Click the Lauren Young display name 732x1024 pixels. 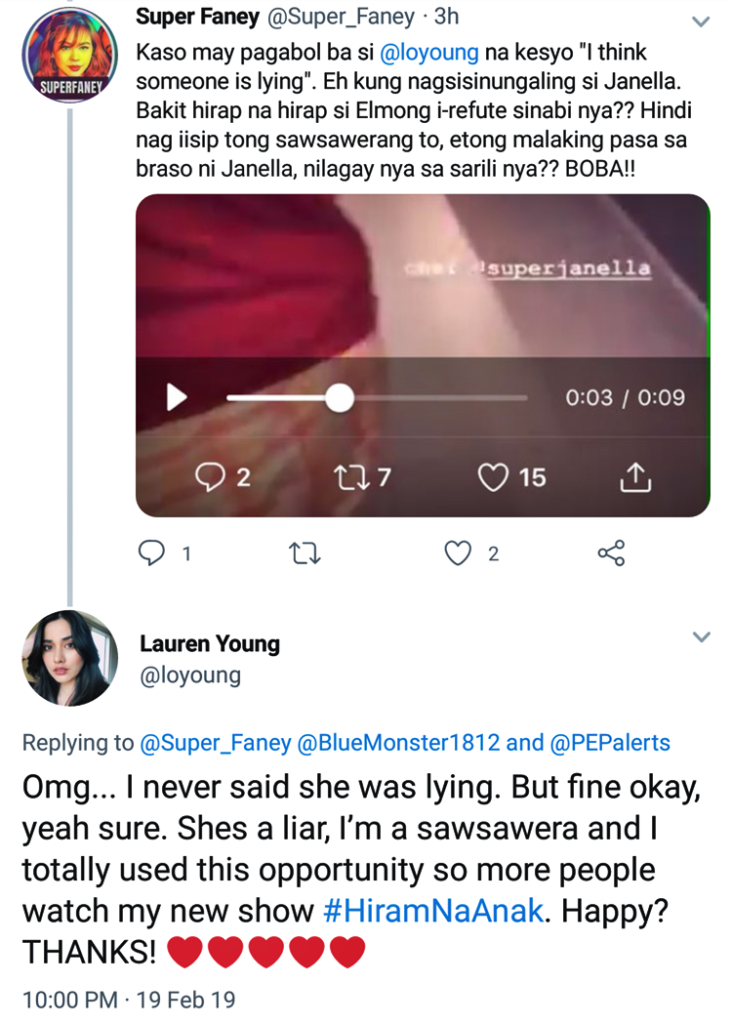209,644
